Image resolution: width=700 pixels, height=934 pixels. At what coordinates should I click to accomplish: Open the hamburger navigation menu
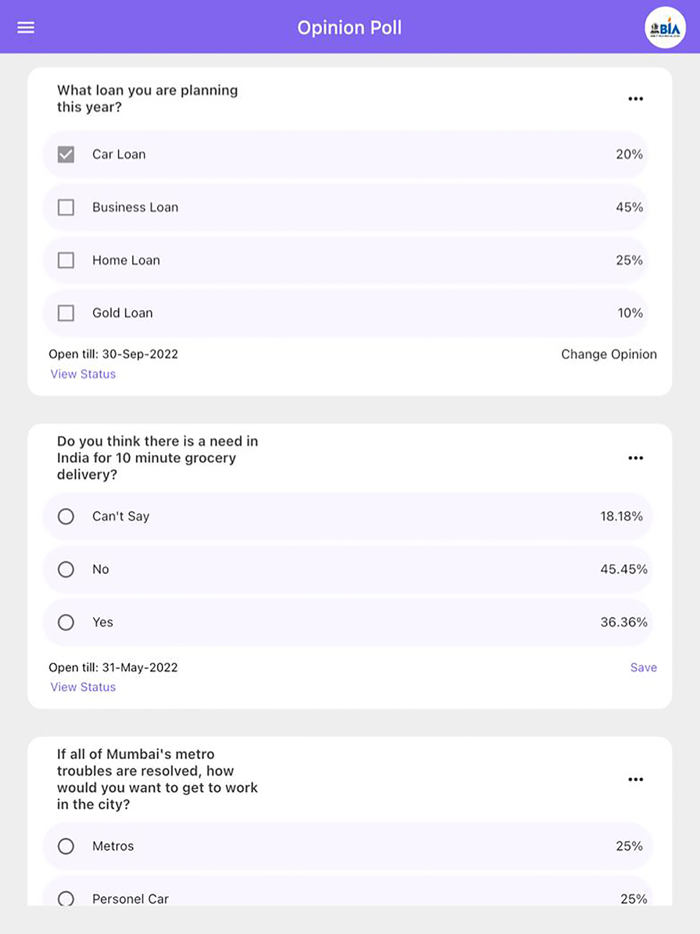click(26, 27)
